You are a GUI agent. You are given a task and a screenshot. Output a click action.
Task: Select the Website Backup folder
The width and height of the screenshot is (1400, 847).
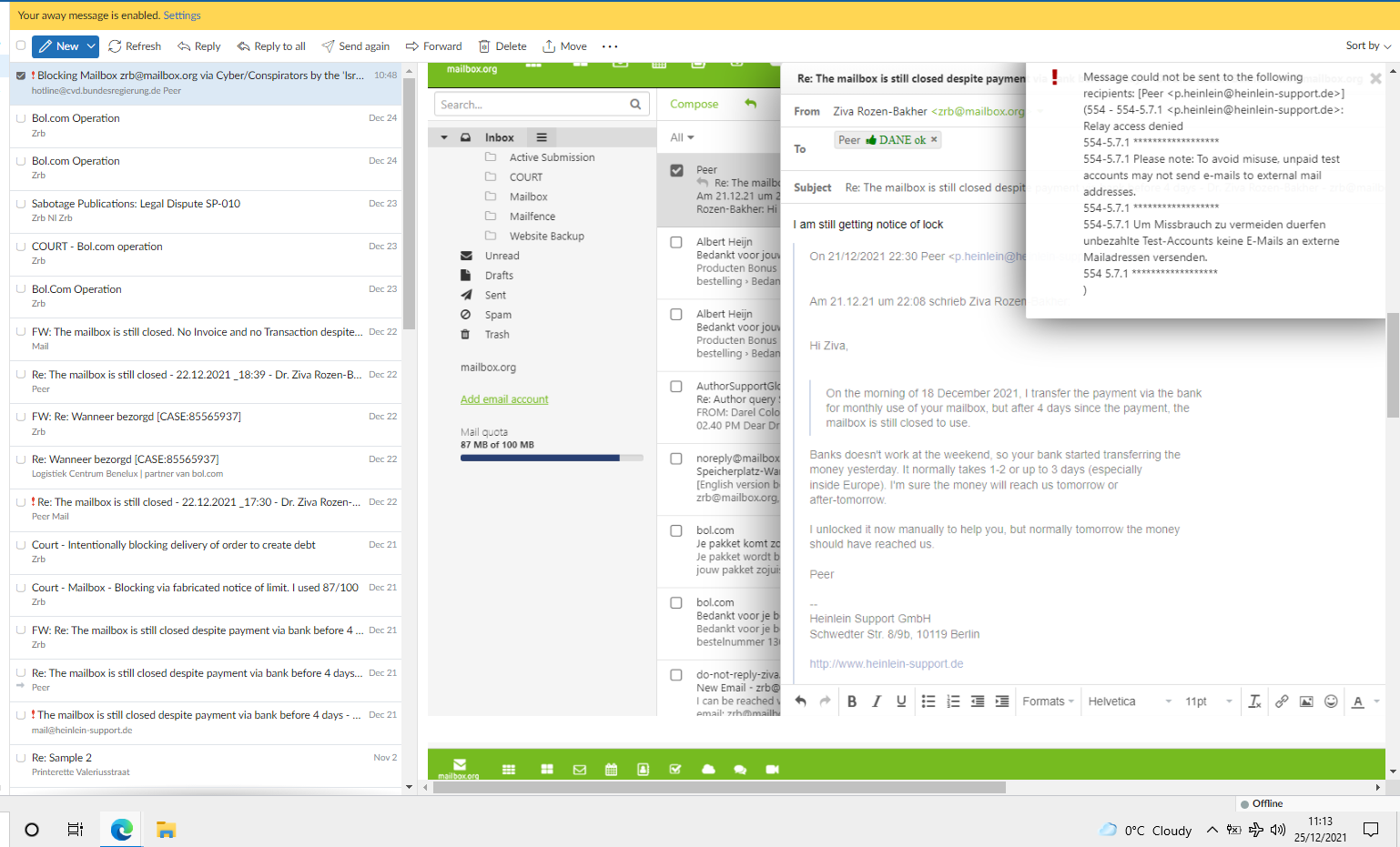coord(546,237)
